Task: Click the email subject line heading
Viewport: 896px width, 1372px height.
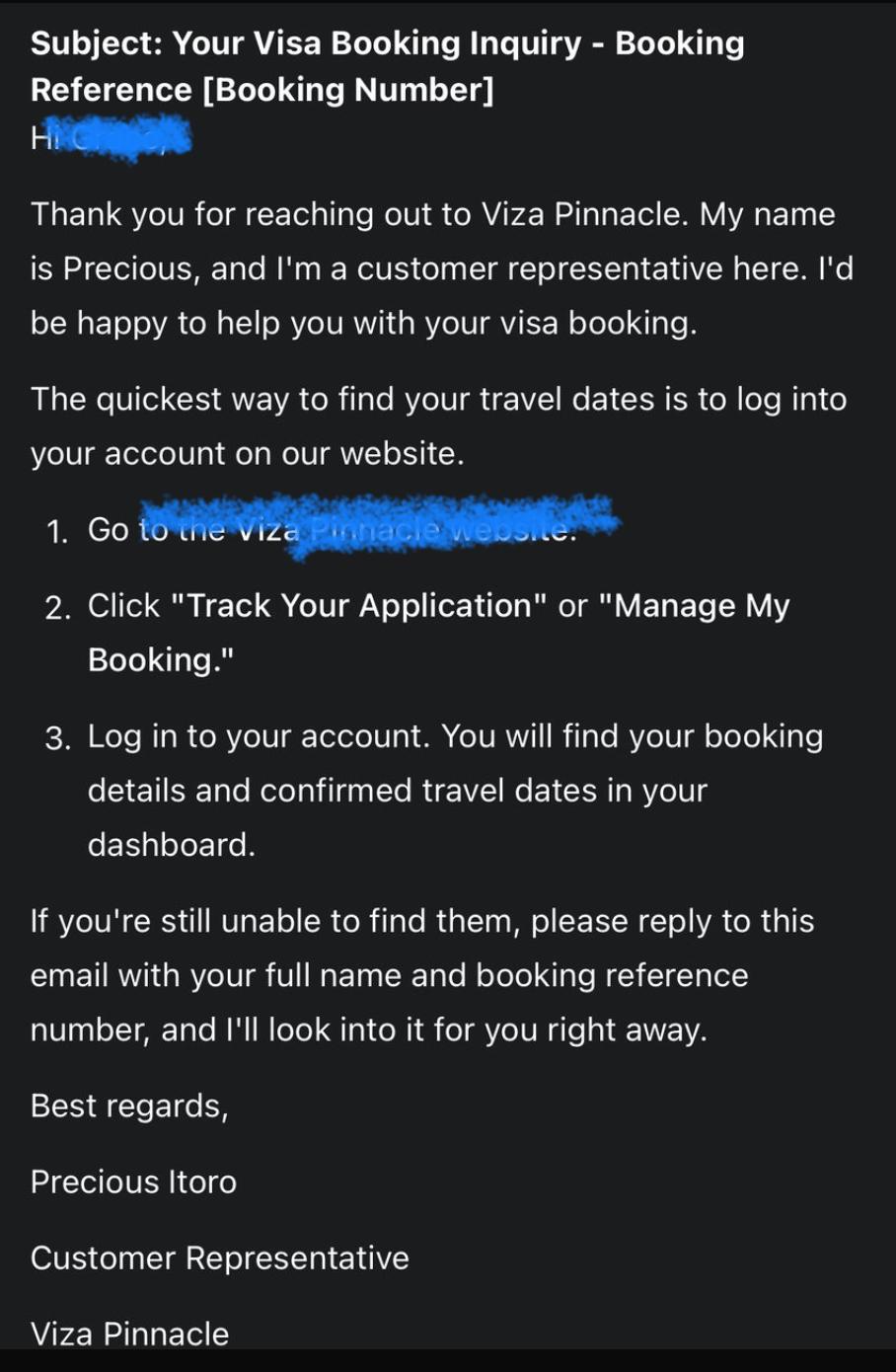Action: 387,66
